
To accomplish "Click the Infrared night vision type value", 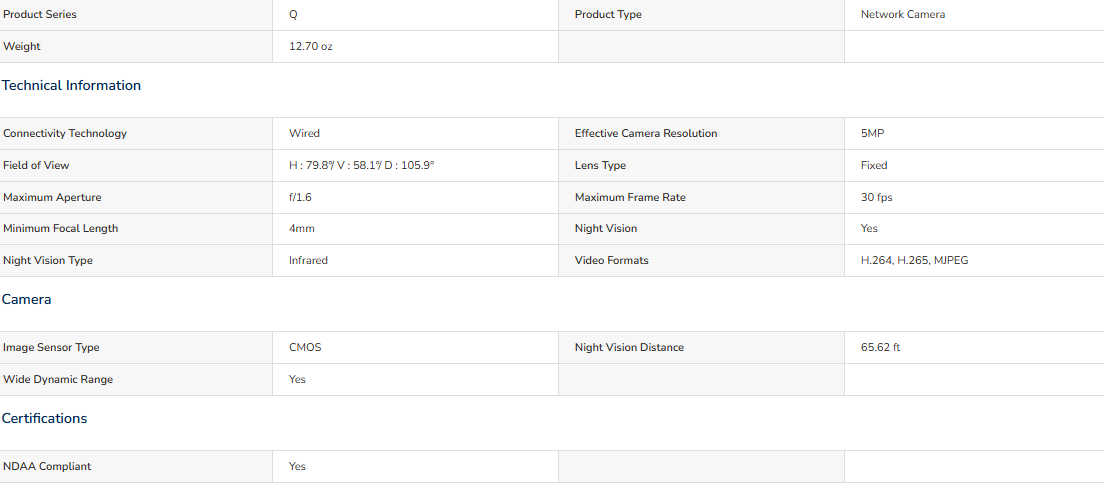I will pyautogui.click(x=308, y=261).
